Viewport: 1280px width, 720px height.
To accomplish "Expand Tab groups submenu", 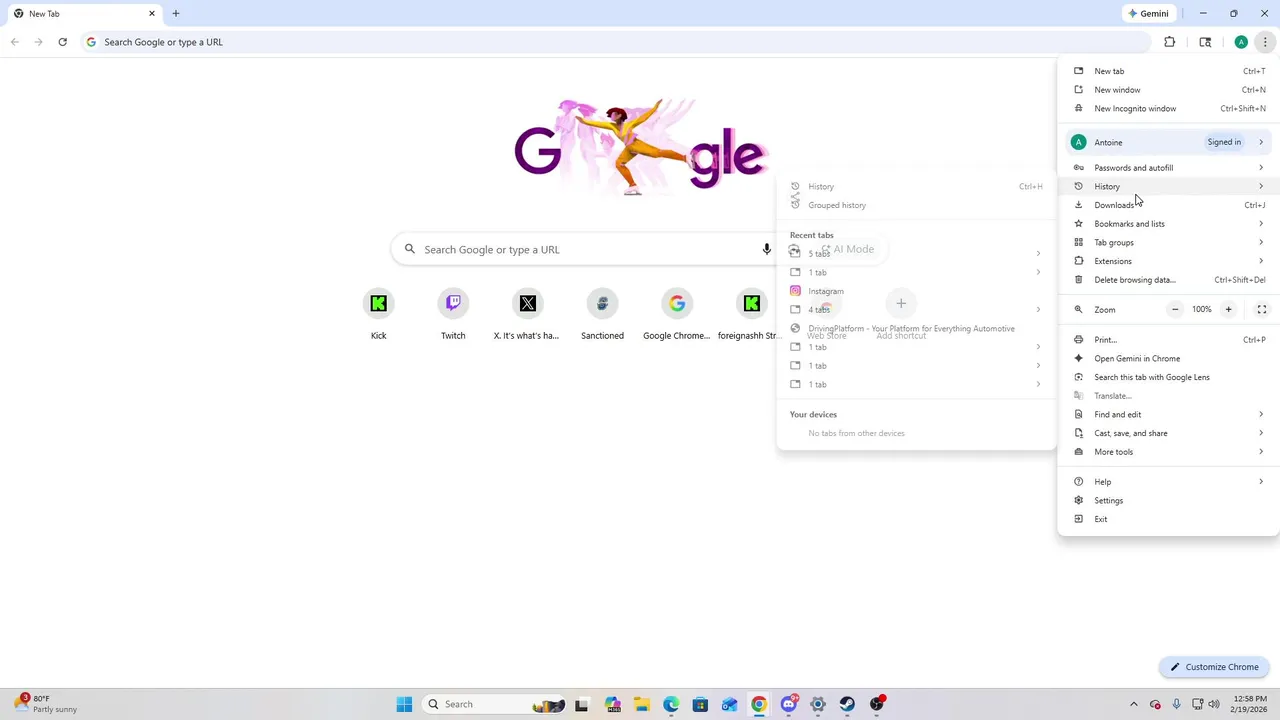I will [1169, 242].
